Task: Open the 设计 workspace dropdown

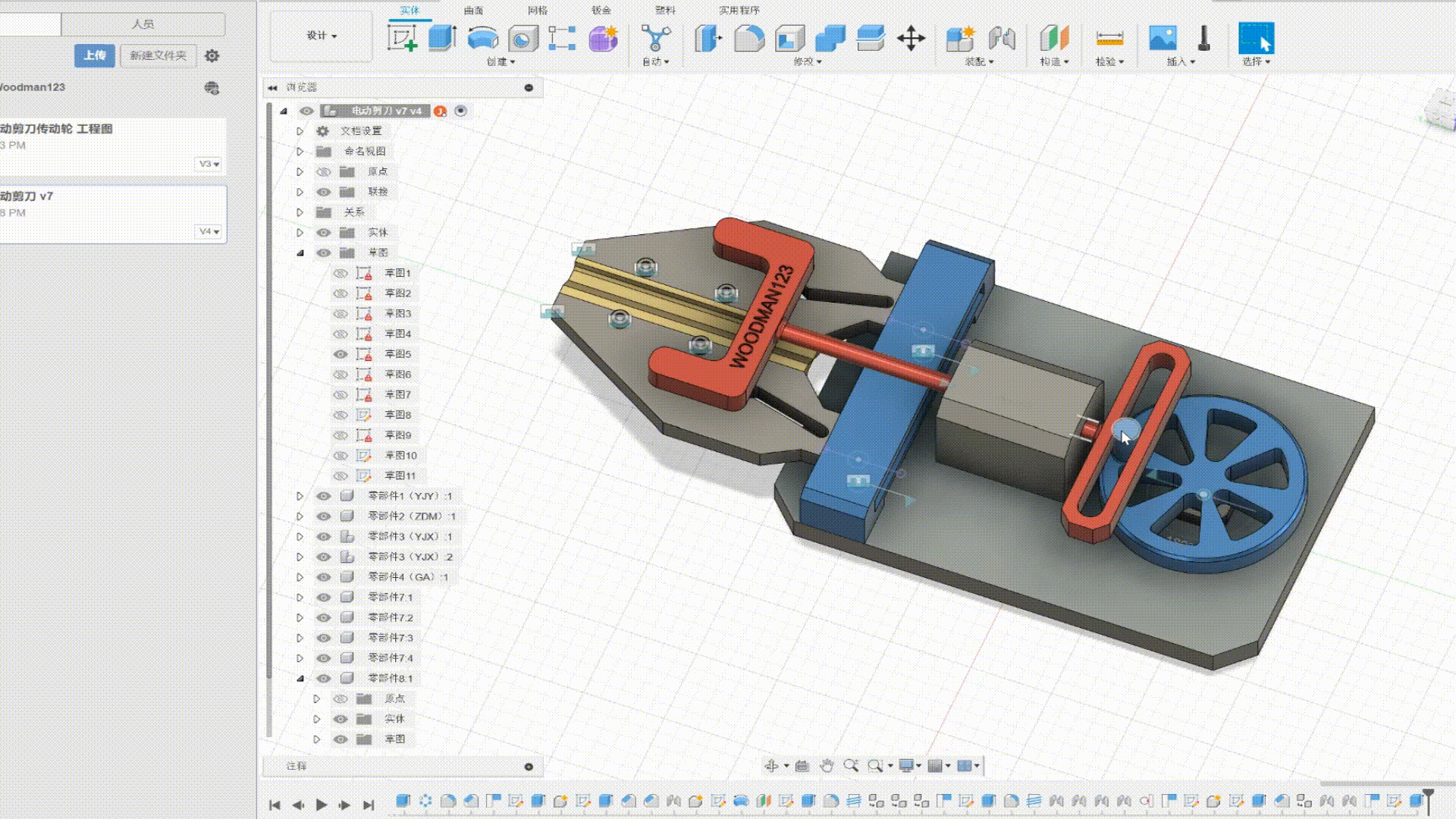Action: 322,36
